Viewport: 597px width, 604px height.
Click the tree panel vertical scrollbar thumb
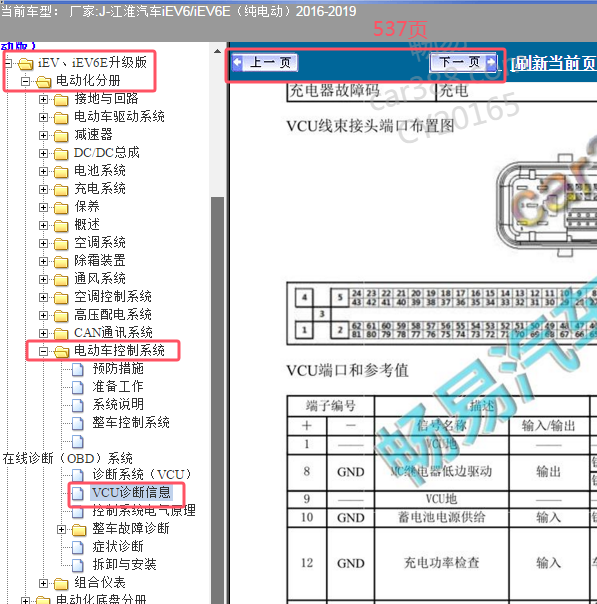click(217, 401)
